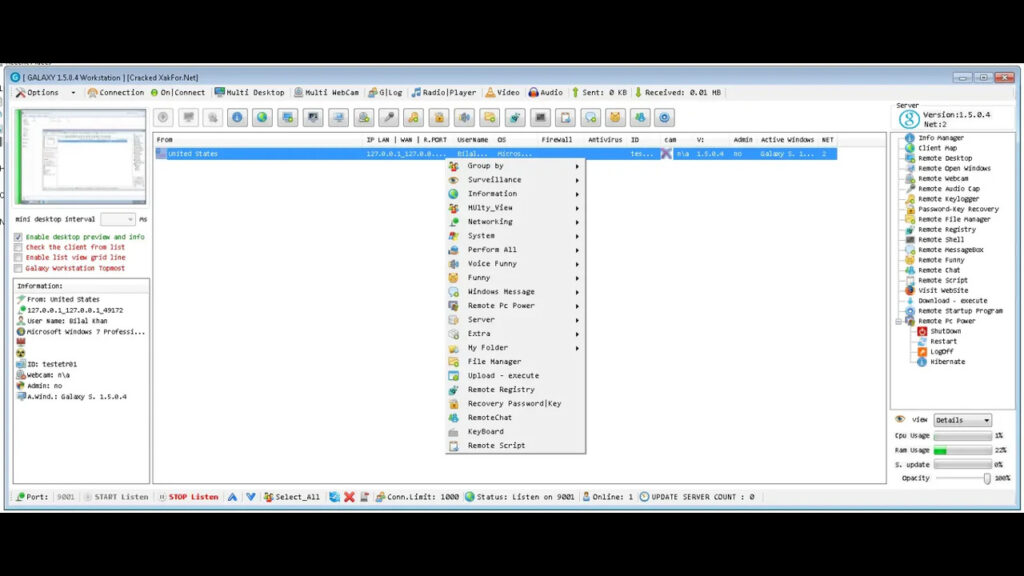Open the Options dropdown arrow

(73, 93)
